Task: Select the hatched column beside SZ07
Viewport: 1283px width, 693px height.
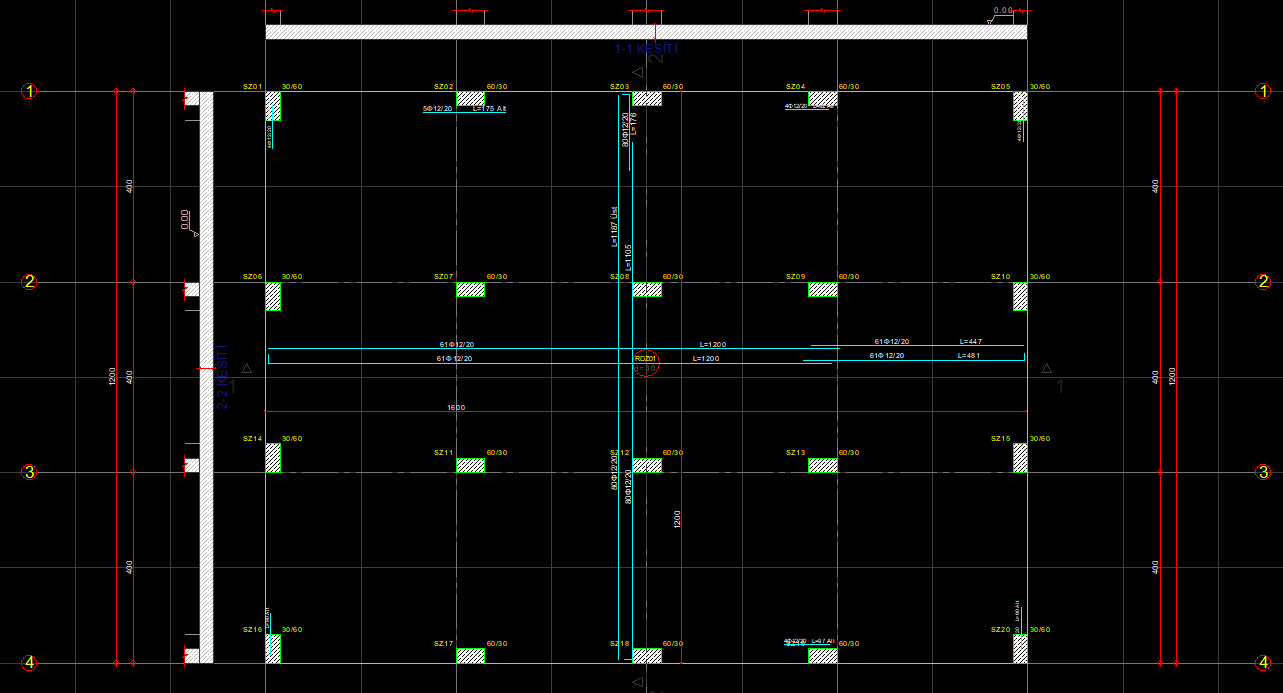Action: (x=470, y=290)
